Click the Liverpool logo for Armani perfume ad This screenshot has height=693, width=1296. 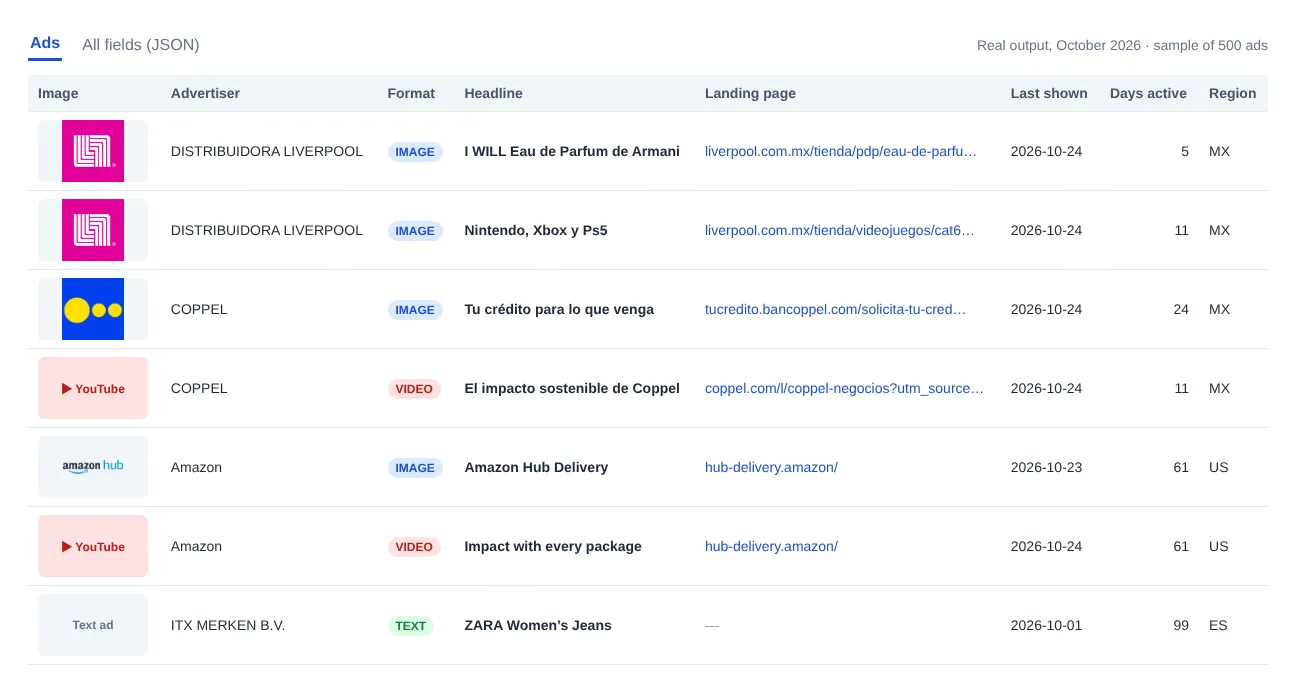pos(93,151)
